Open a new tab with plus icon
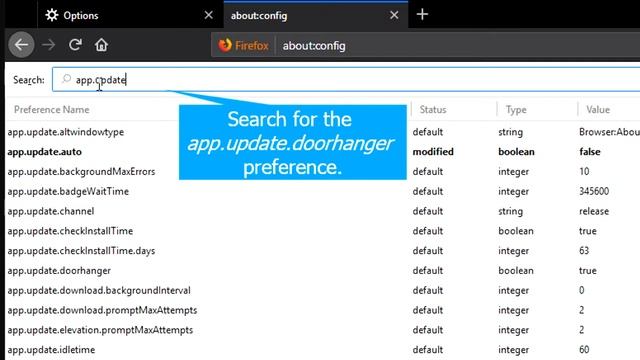Viewport: 640px width, 360px height. click(x=422, y=15)
